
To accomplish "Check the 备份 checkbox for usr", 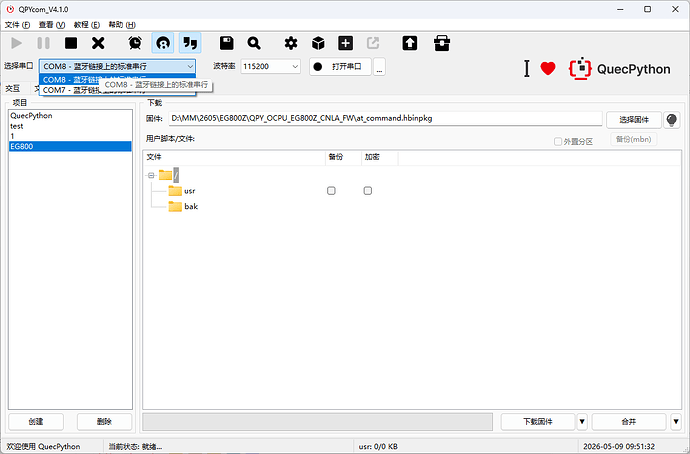I will point(331,191).
